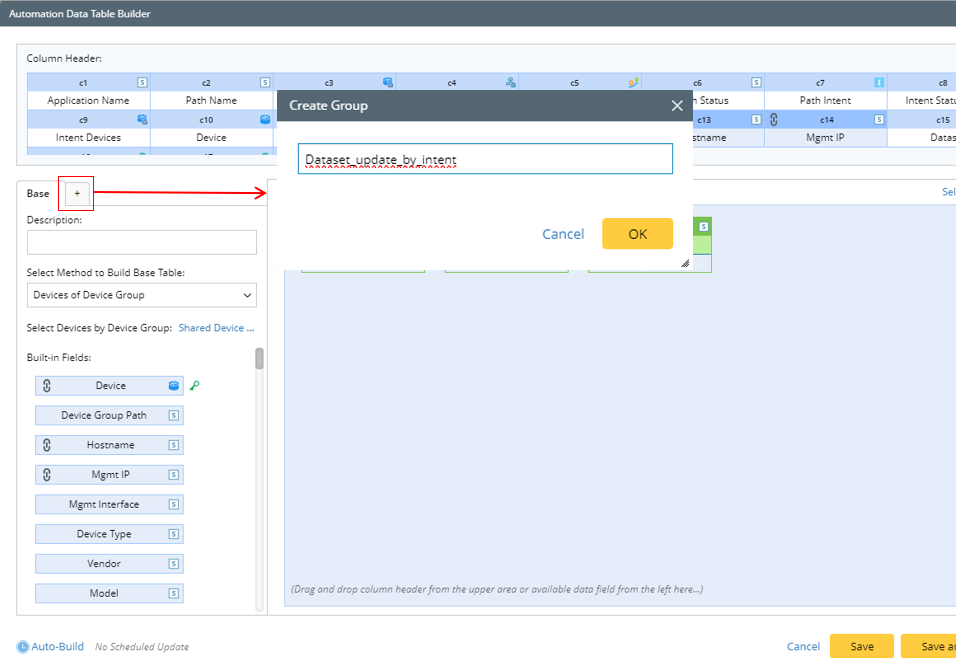Click the link icon on Mgmt IP field
956x658 pixels.
tap(47, 474)
